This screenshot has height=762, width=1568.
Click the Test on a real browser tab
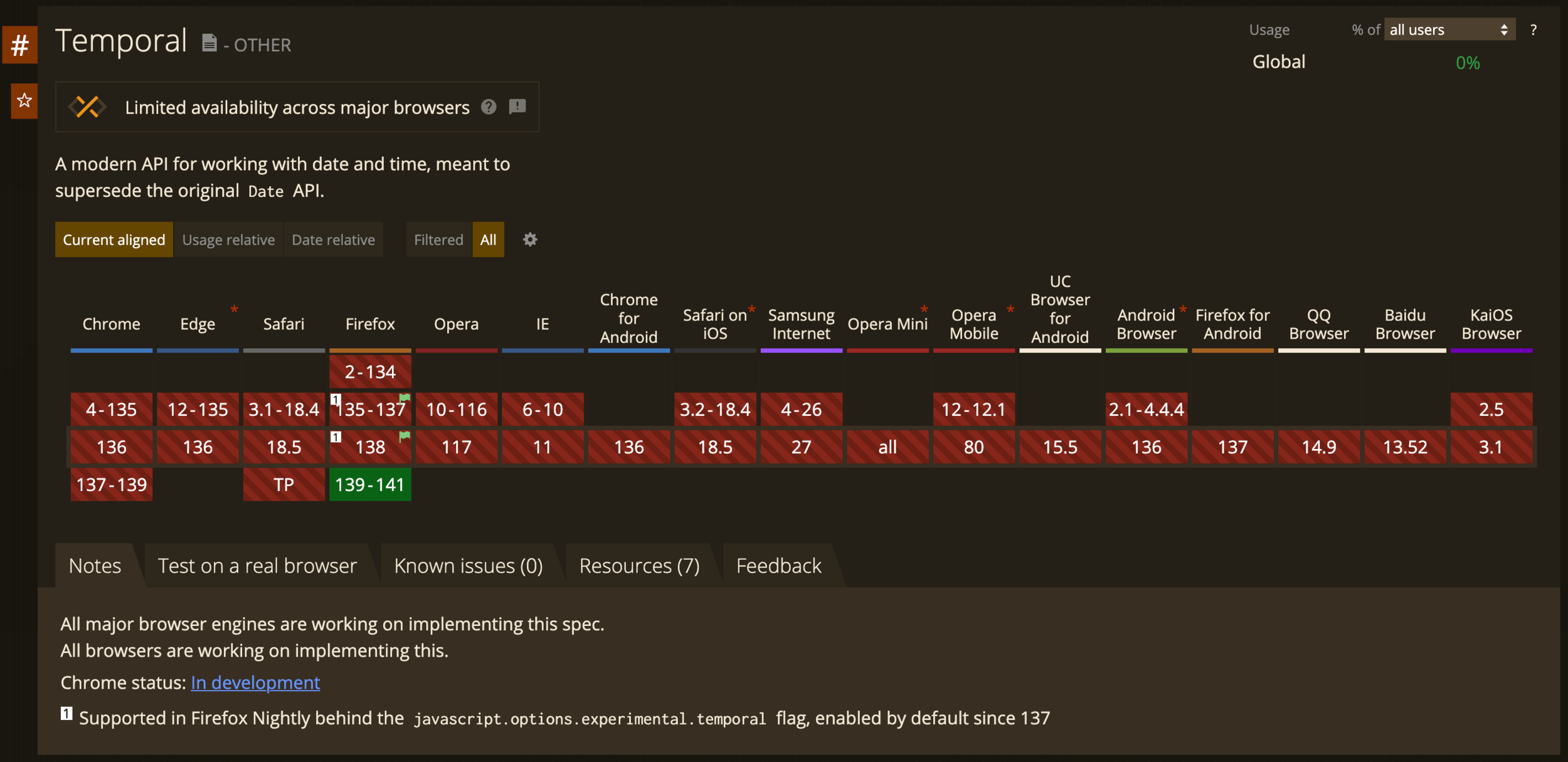pyautogui.click(x=257, y=566)
